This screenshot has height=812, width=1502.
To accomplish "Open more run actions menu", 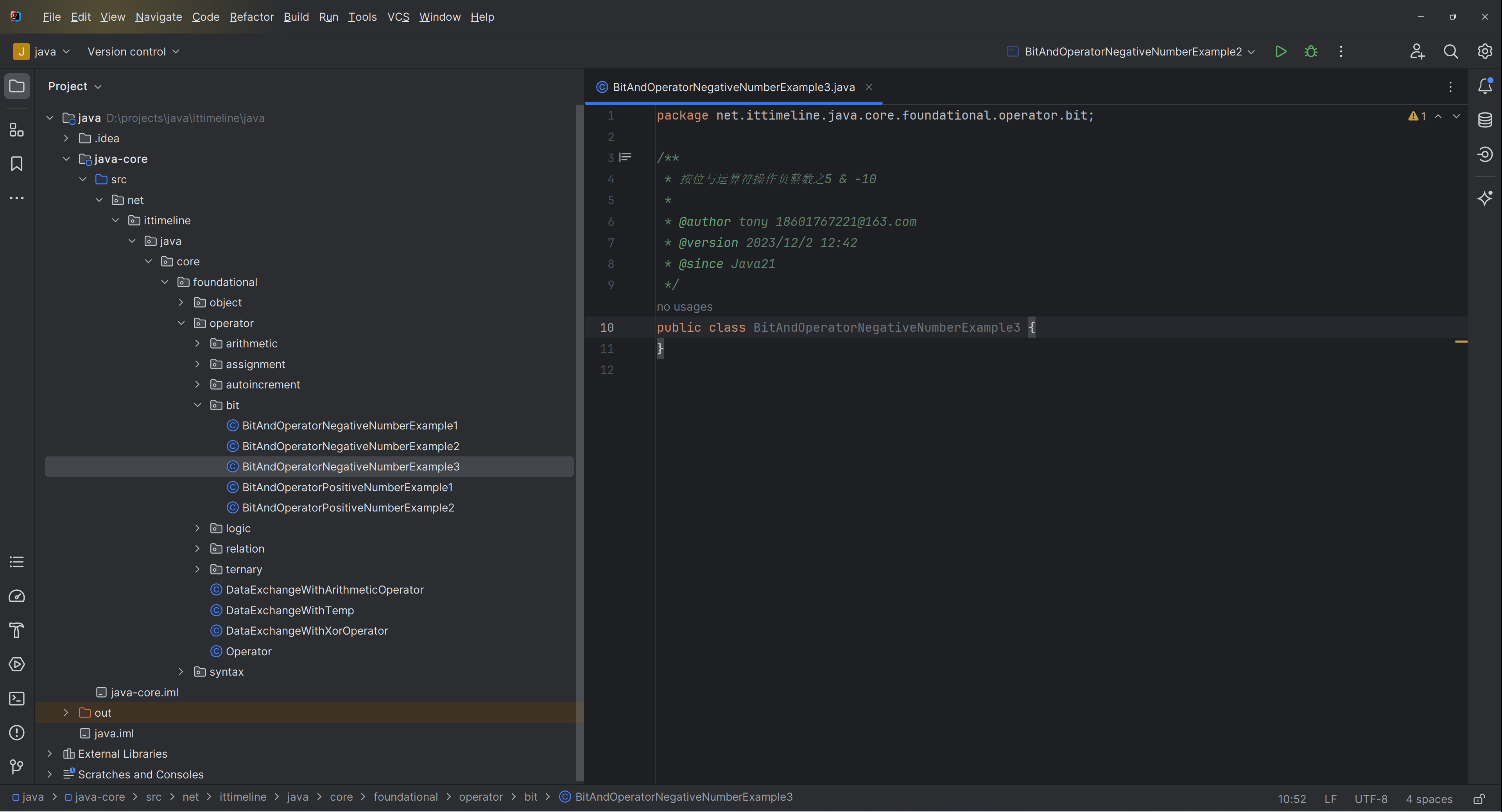I will [x=1341, y=51].
